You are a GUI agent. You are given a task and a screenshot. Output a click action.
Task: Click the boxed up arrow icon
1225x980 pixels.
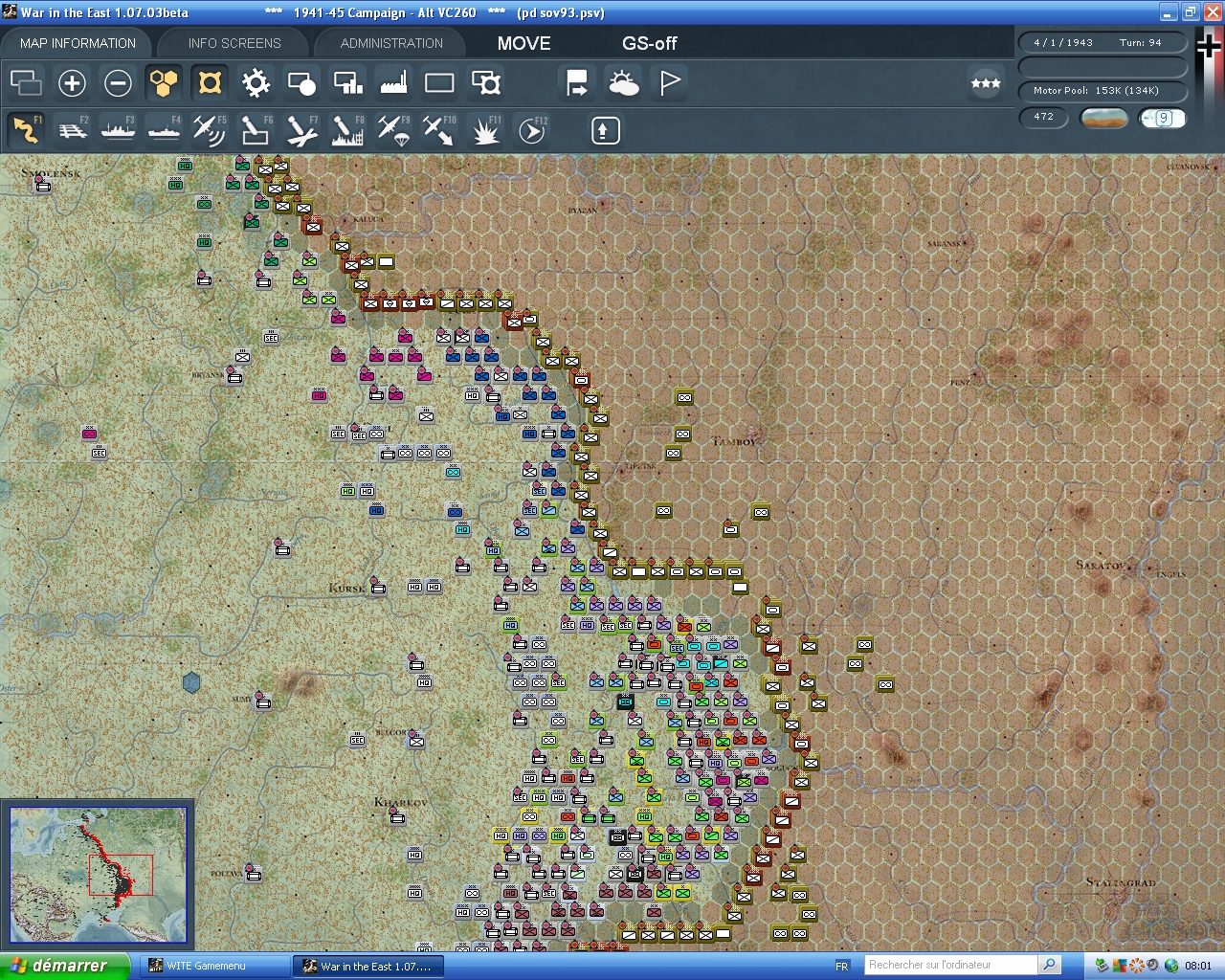coord(605,130)
